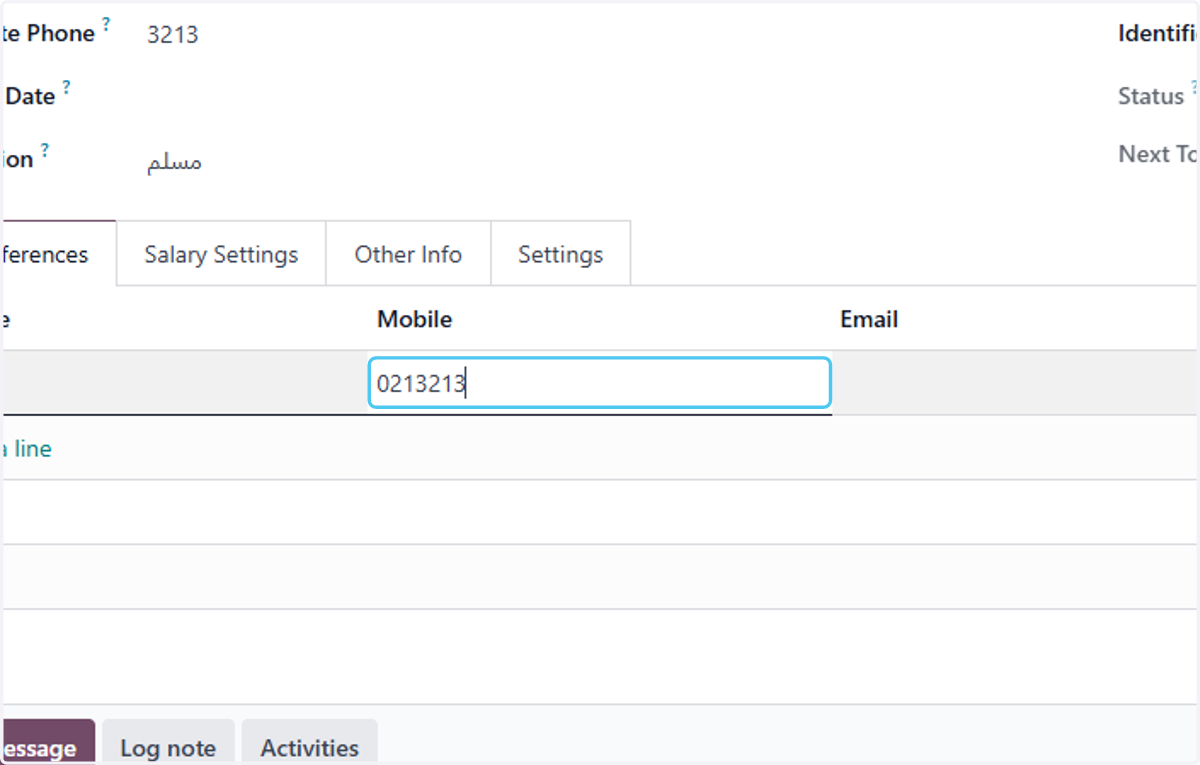The height and width of the screenshot is (765, 1200).
Task: Click the question mark beside Status
Action: coord(1194,87)
